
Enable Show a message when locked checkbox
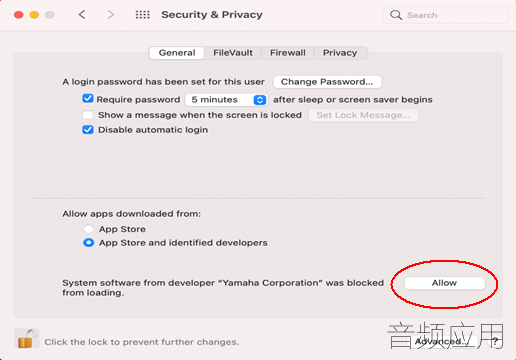88,115
